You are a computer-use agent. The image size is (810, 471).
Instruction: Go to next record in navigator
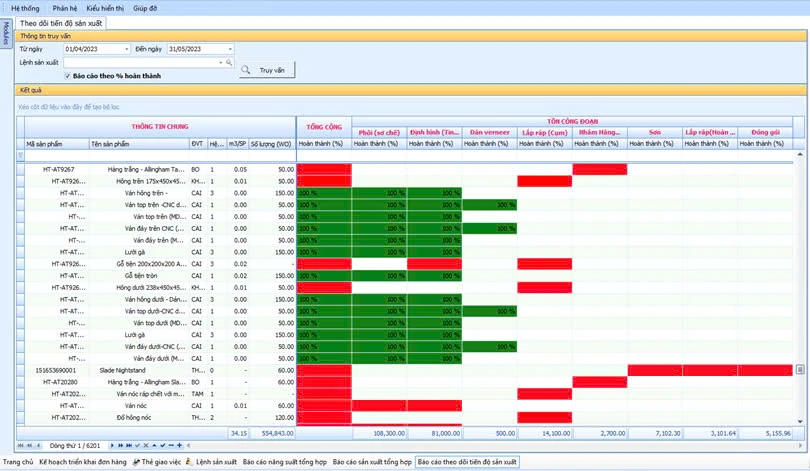112,445
